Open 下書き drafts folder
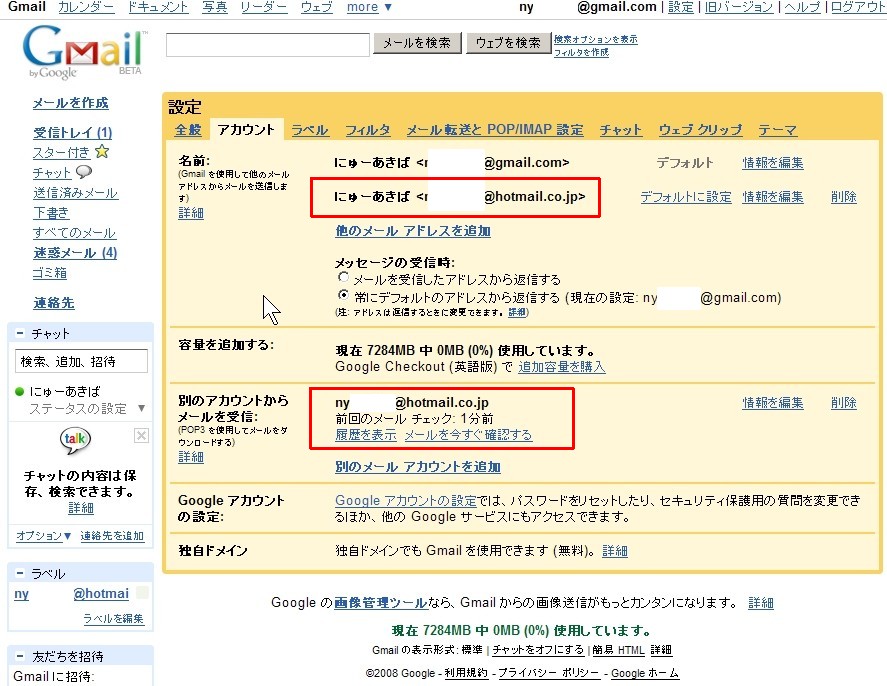887x686 pixels. [51, 213]
